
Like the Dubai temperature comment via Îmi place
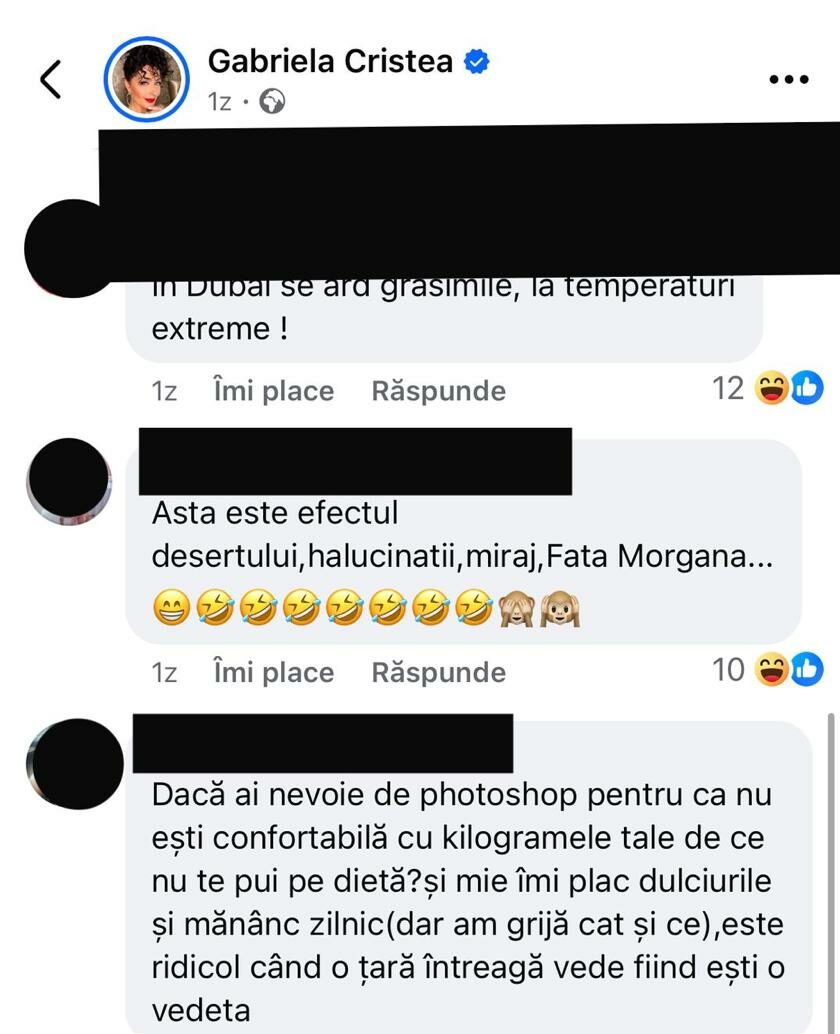[x=274, y=390]
